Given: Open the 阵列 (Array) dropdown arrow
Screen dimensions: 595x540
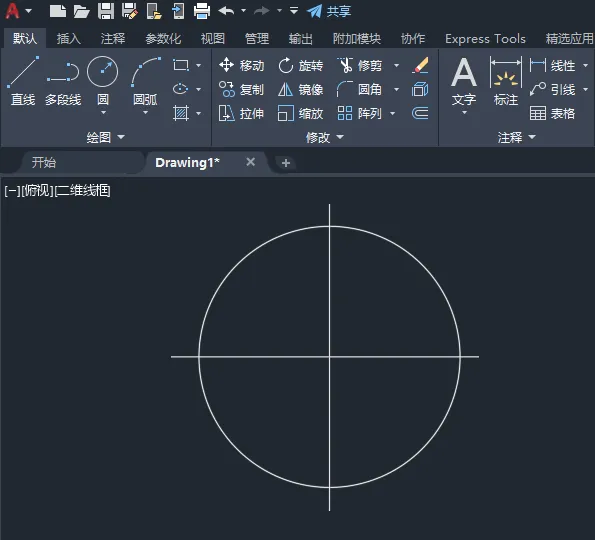Looking at the screenshot, I should (x=393, y=113).
